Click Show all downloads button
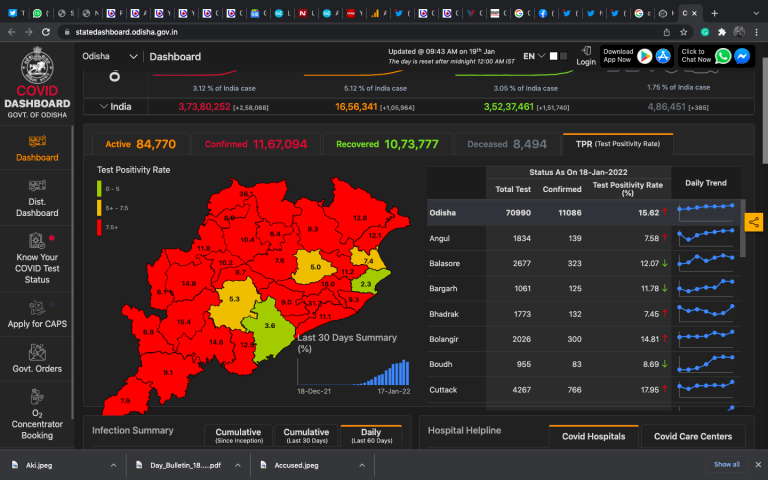 point(727,465)
